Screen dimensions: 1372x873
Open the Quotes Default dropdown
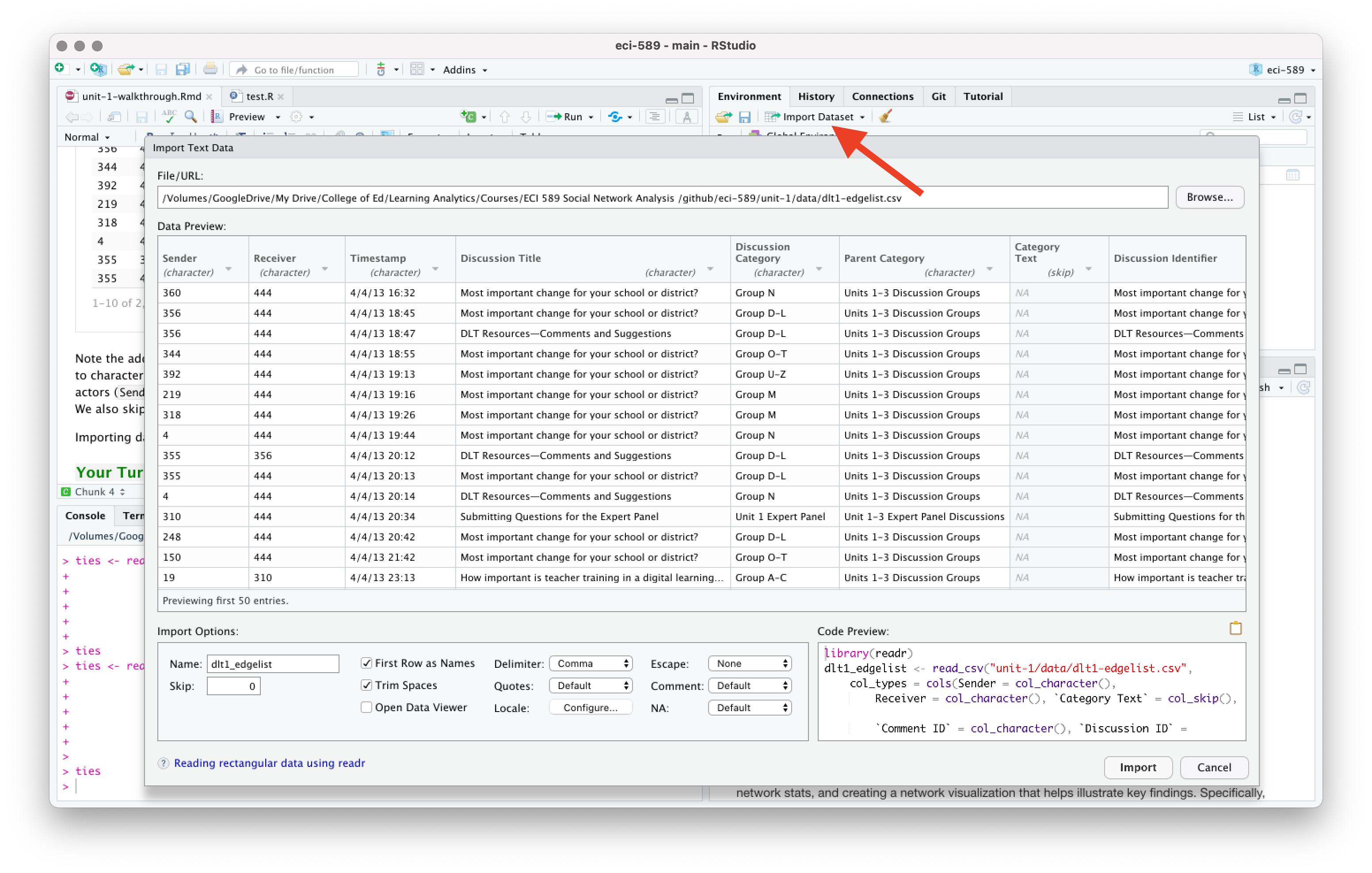(x=591, y=685)
